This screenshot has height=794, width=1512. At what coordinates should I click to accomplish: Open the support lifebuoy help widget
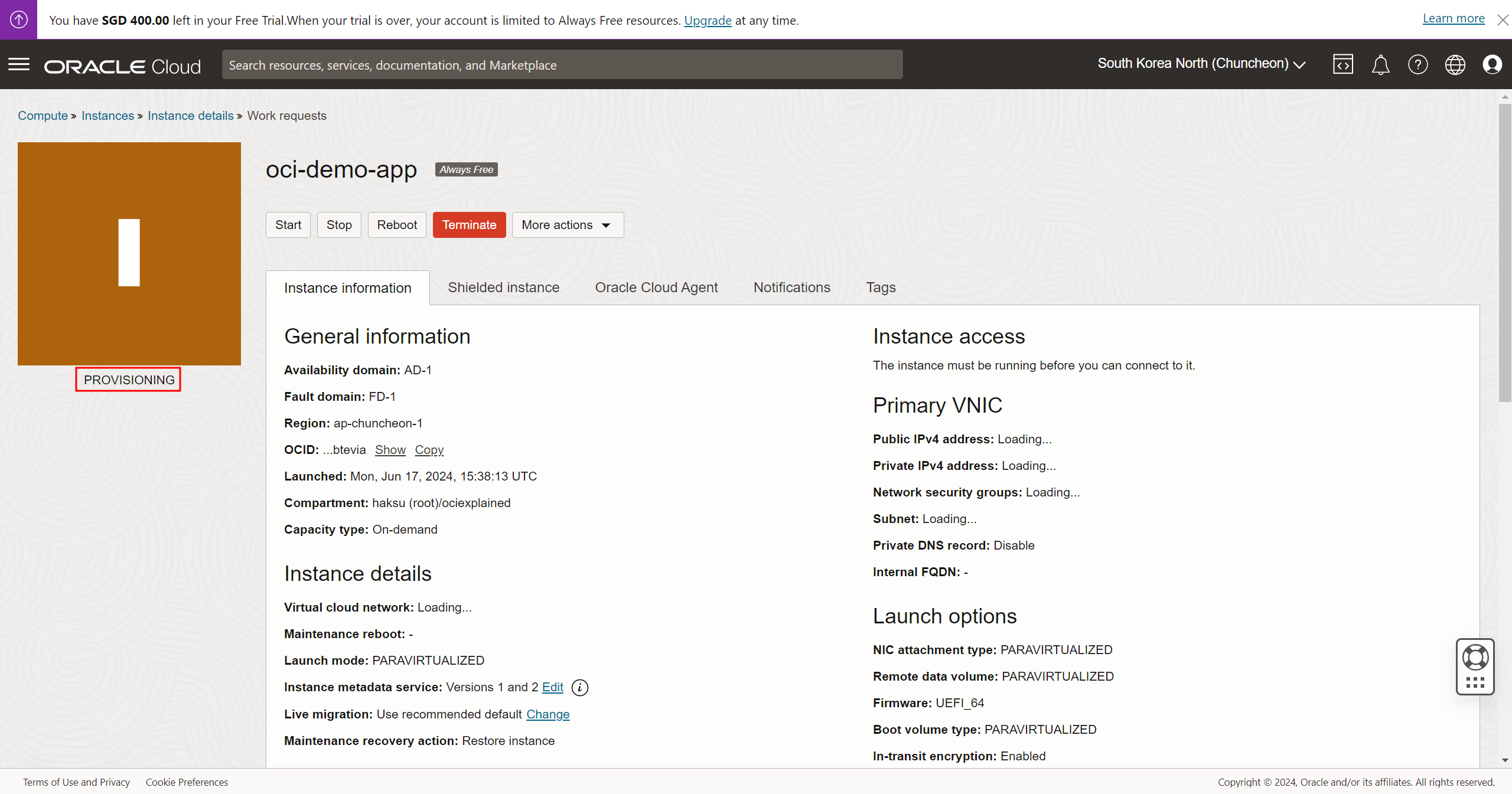pos(1475,658)
